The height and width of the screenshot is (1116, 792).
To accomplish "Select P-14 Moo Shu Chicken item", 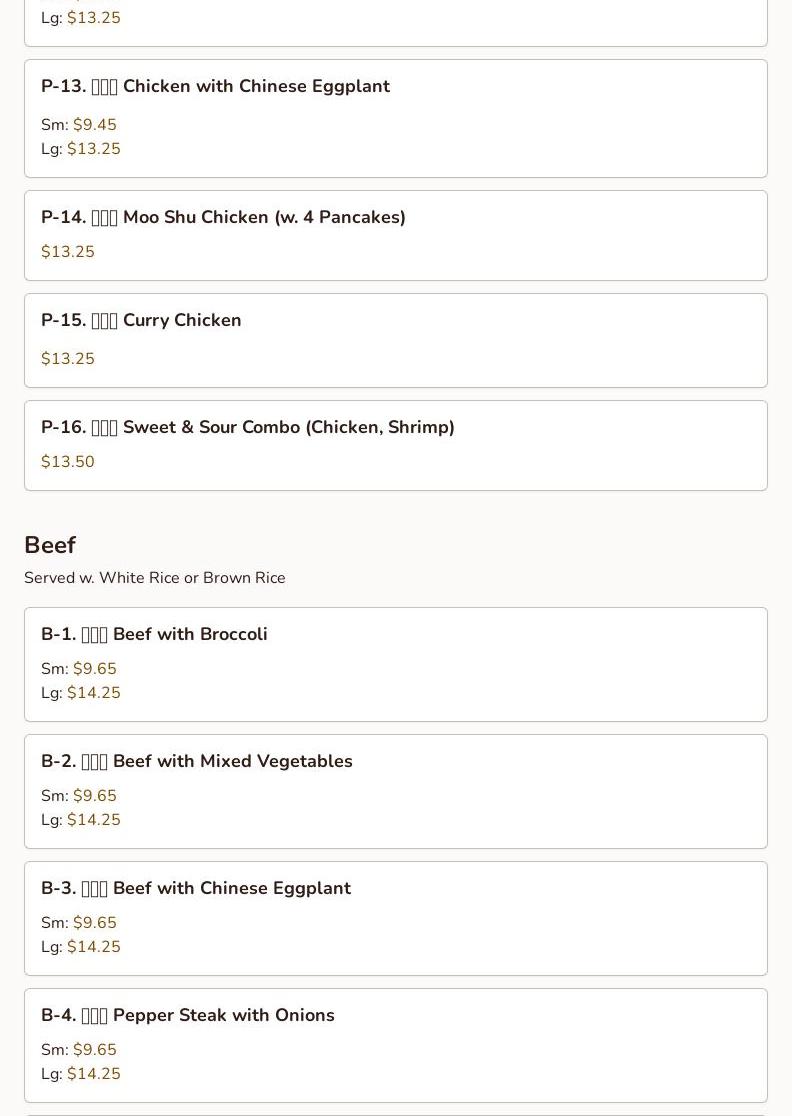I will point(396,236).
